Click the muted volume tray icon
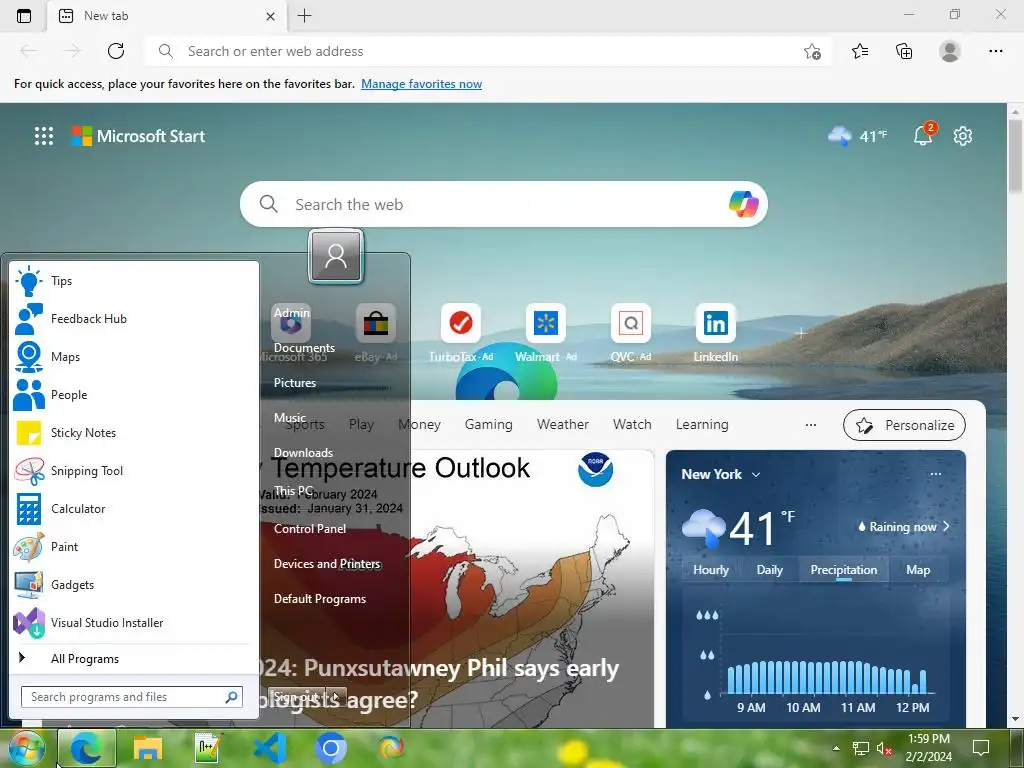The image size is (1024, 768). coord(884,748)
